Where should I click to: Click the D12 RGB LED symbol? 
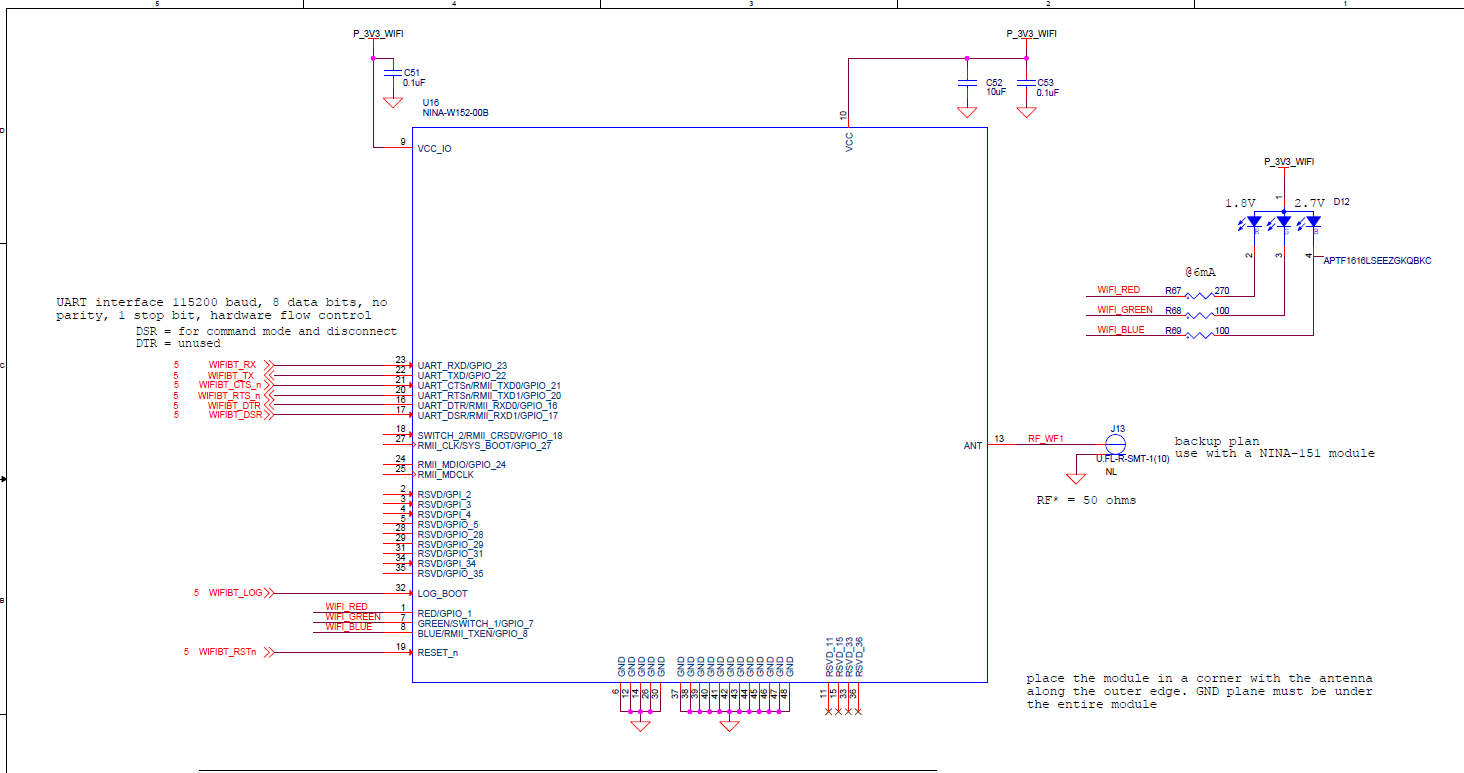coord(1282,221)
